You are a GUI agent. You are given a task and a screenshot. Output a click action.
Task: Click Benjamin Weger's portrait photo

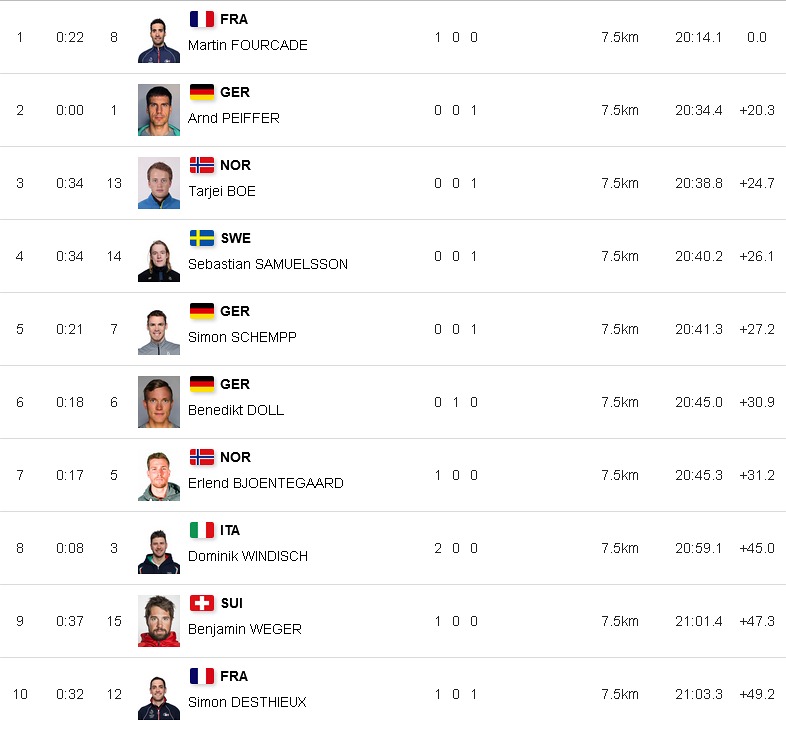pyautogui.click(x=159, y=621)
